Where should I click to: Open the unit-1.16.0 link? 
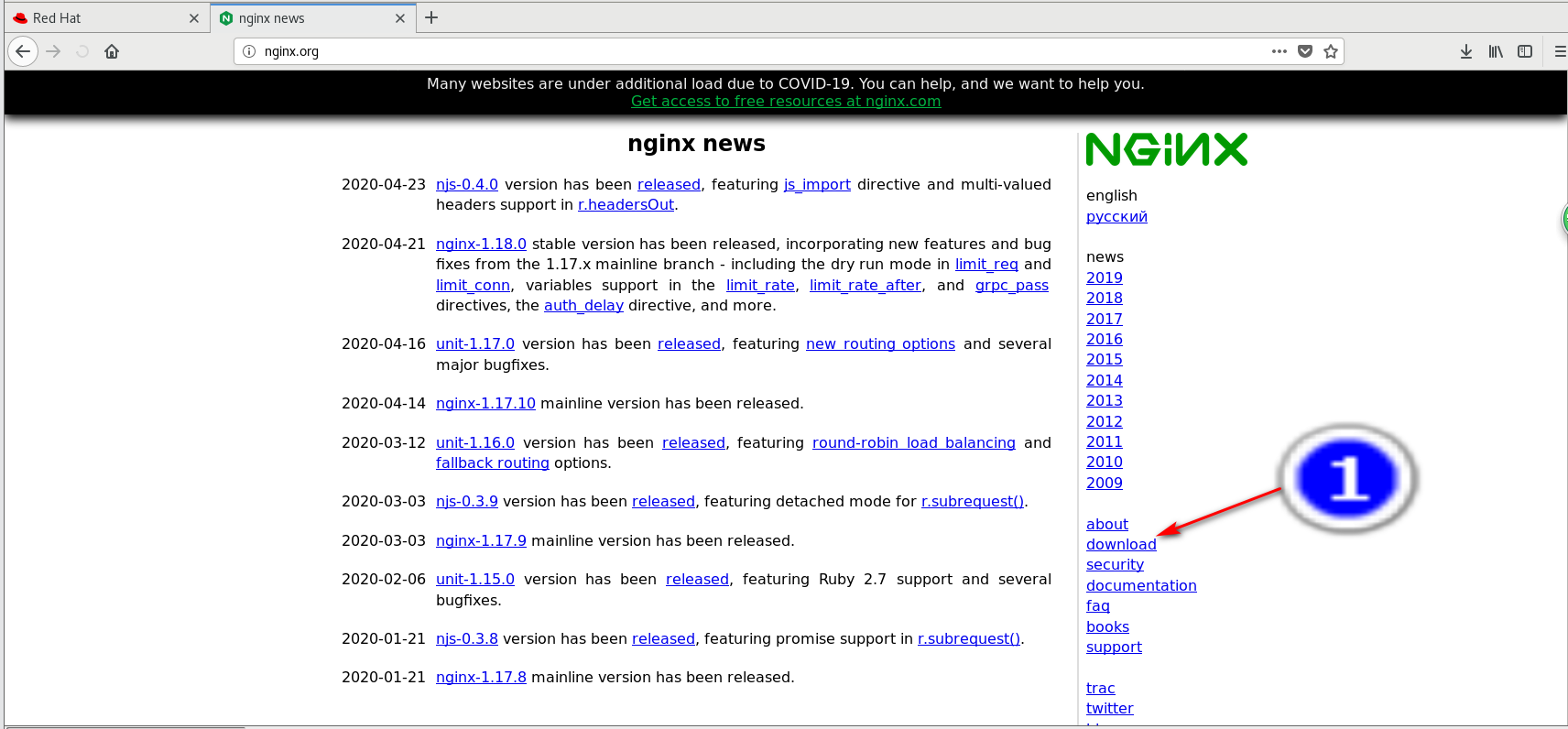pyautogui.click(x=475, y=442)
